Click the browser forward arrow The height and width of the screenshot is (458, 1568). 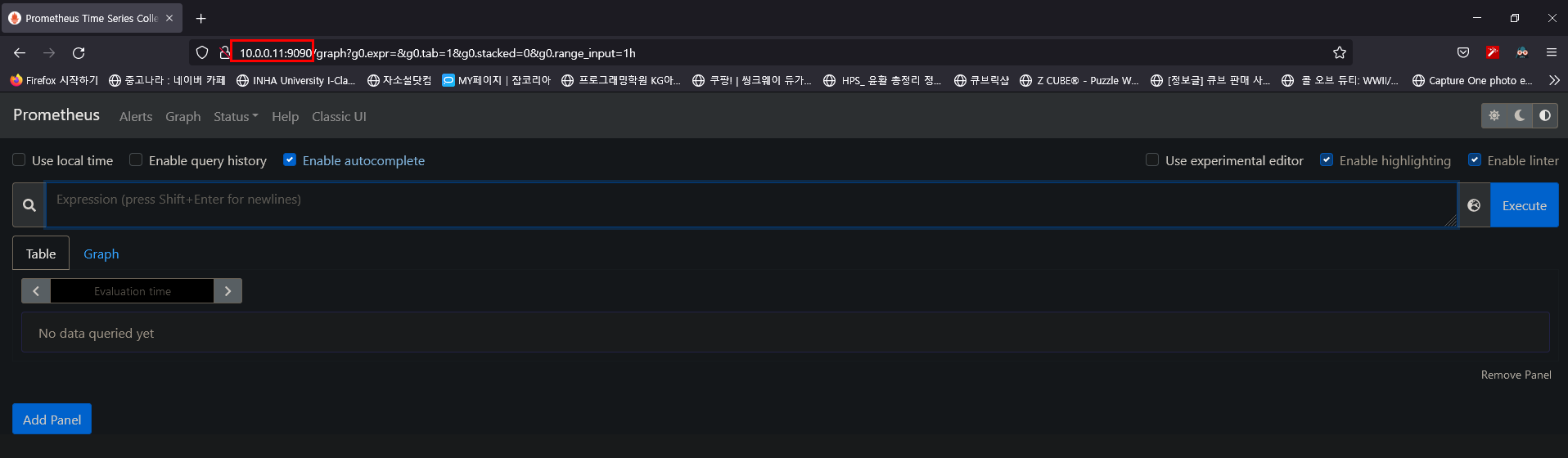pos(49,52)
